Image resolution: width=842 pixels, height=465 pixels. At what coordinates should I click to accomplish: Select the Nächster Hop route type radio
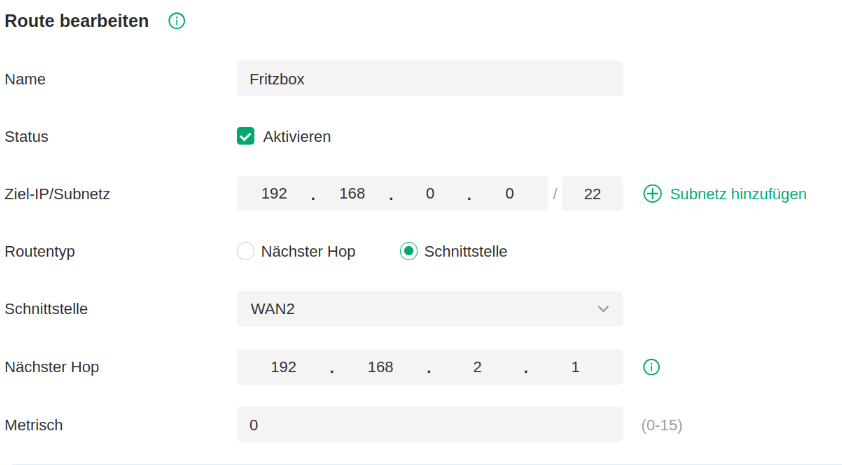click(x=245, y=251)
